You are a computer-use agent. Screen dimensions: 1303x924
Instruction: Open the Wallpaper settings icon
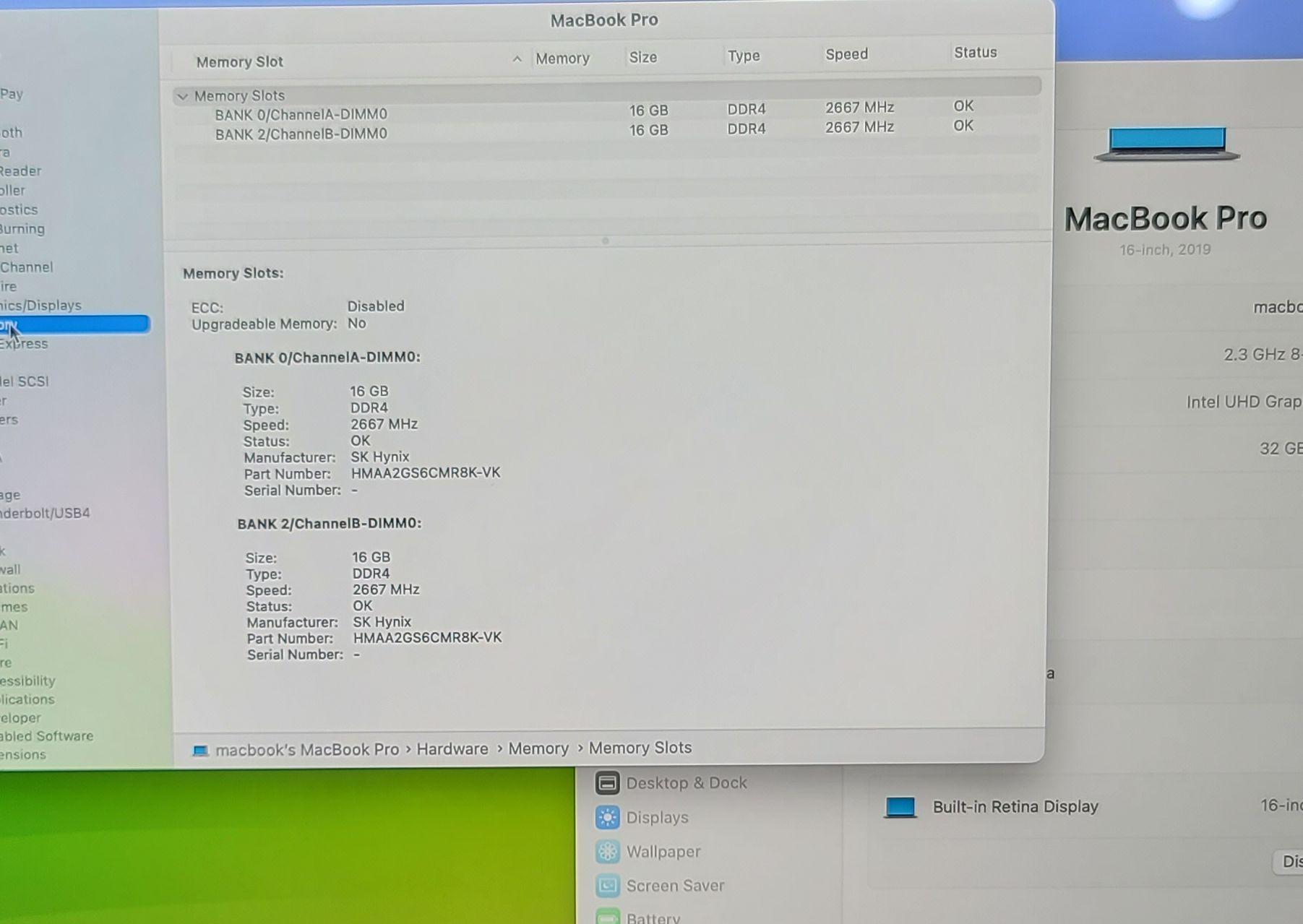pos(607,852)
